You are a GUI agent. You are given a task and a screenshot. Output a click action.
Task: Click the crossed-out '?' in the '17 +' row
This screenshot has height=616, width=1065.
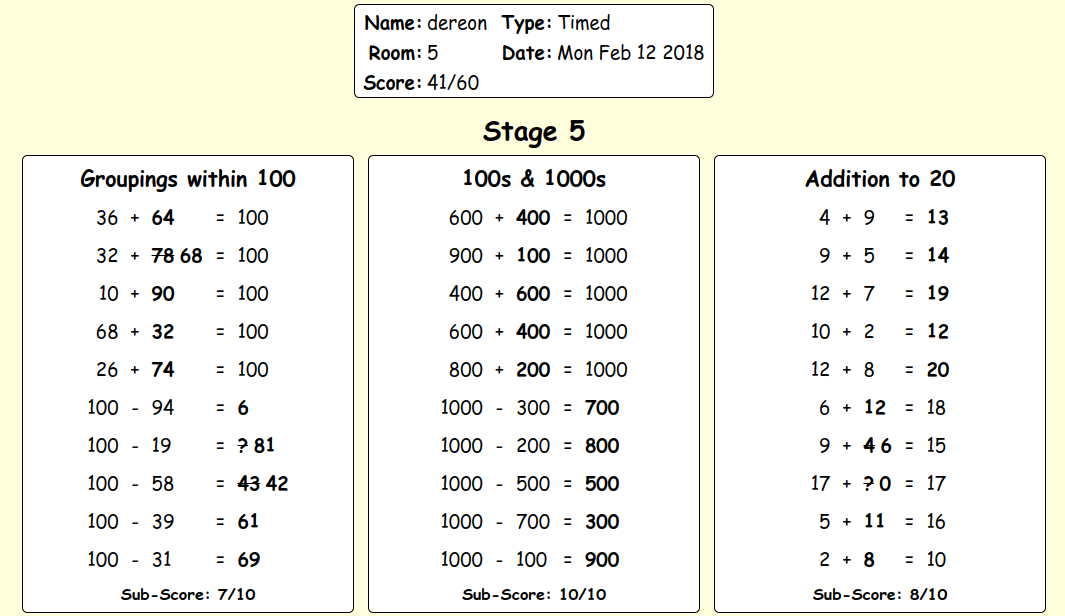click(x=869, y=484)
